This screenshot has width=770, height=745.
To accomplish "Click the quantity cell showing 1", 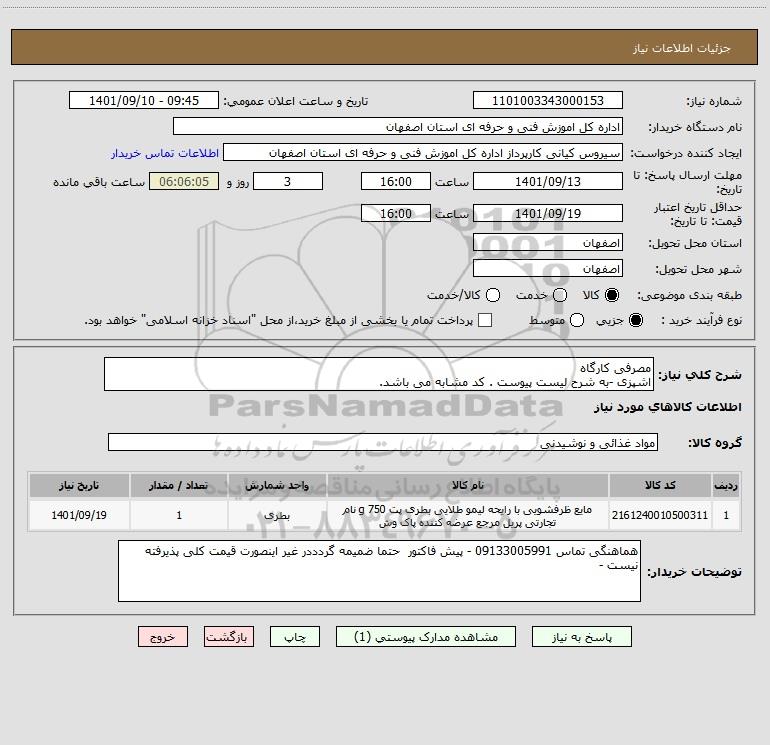I will (x=179, y=515).
